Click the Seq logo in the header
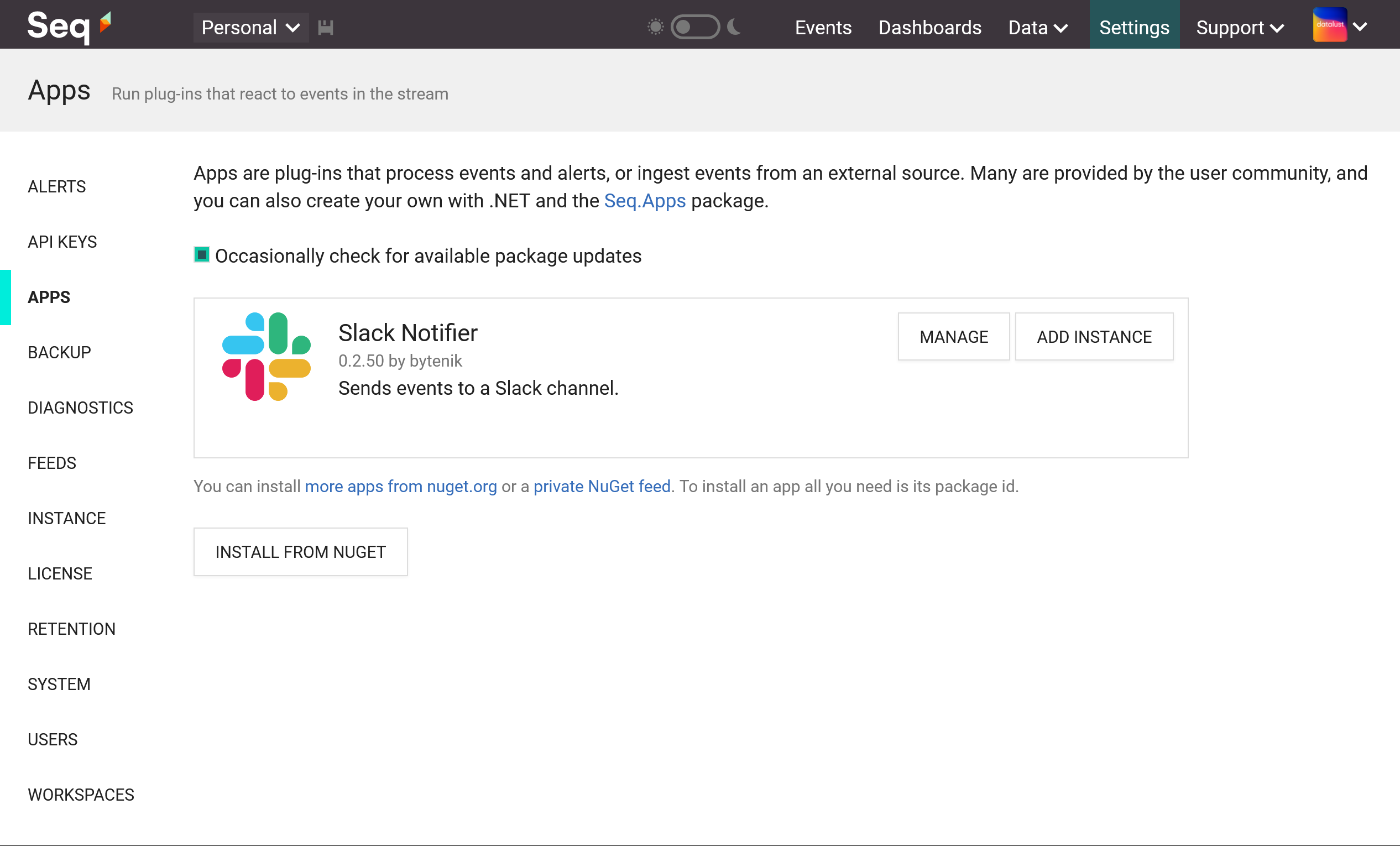This screenshot has width=1400, height=846. point(69,25)
